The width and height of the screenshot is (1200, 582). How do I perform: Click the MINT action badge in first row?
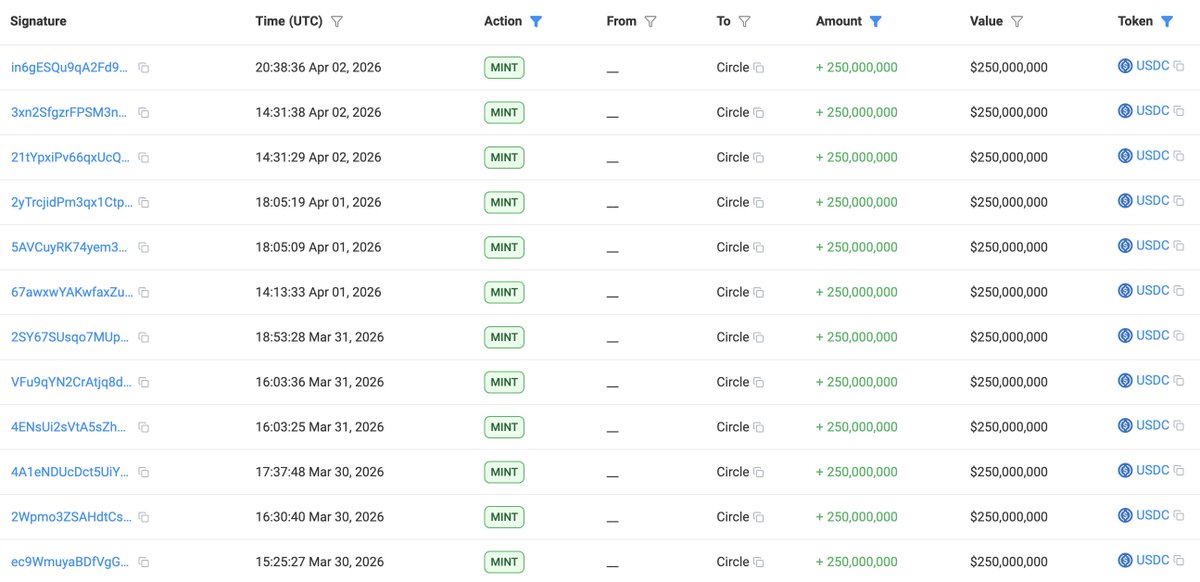tap(504, 68)
